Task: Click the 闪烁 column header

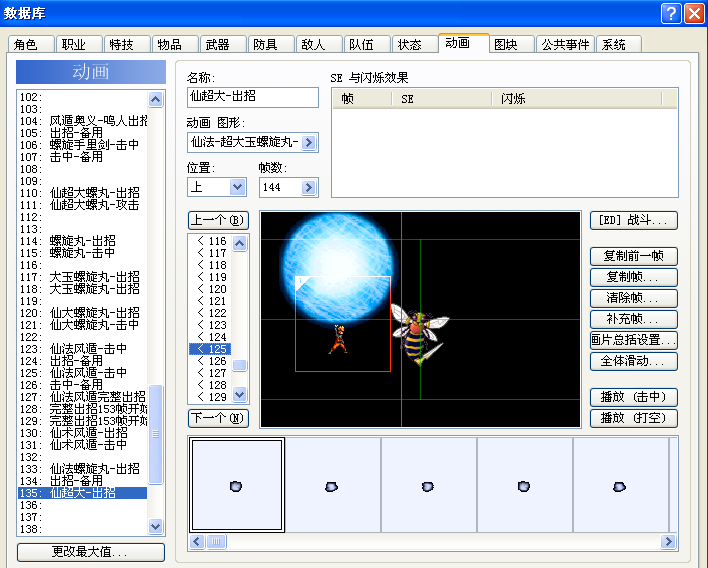Action: [x=577, y=99]
